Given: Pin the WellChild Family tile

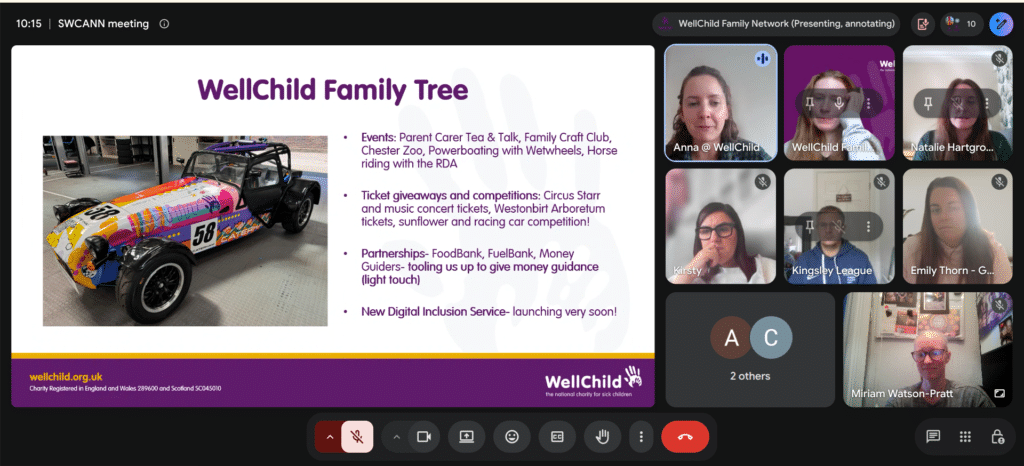Looking at the screenshot, I should click(x=810, y=103).
